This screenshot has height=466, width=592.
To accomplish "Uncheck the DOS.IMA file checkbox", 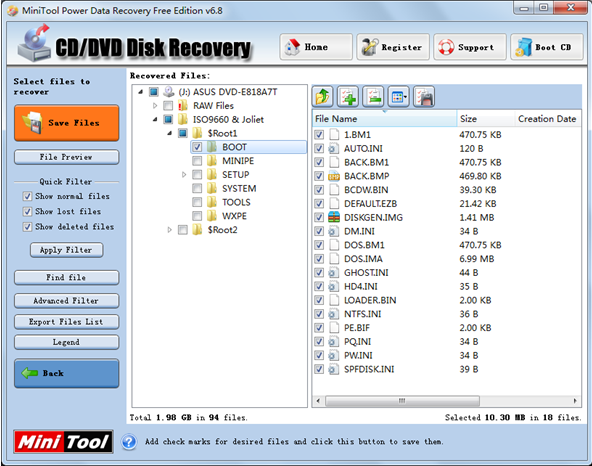I will click(319, 259).
